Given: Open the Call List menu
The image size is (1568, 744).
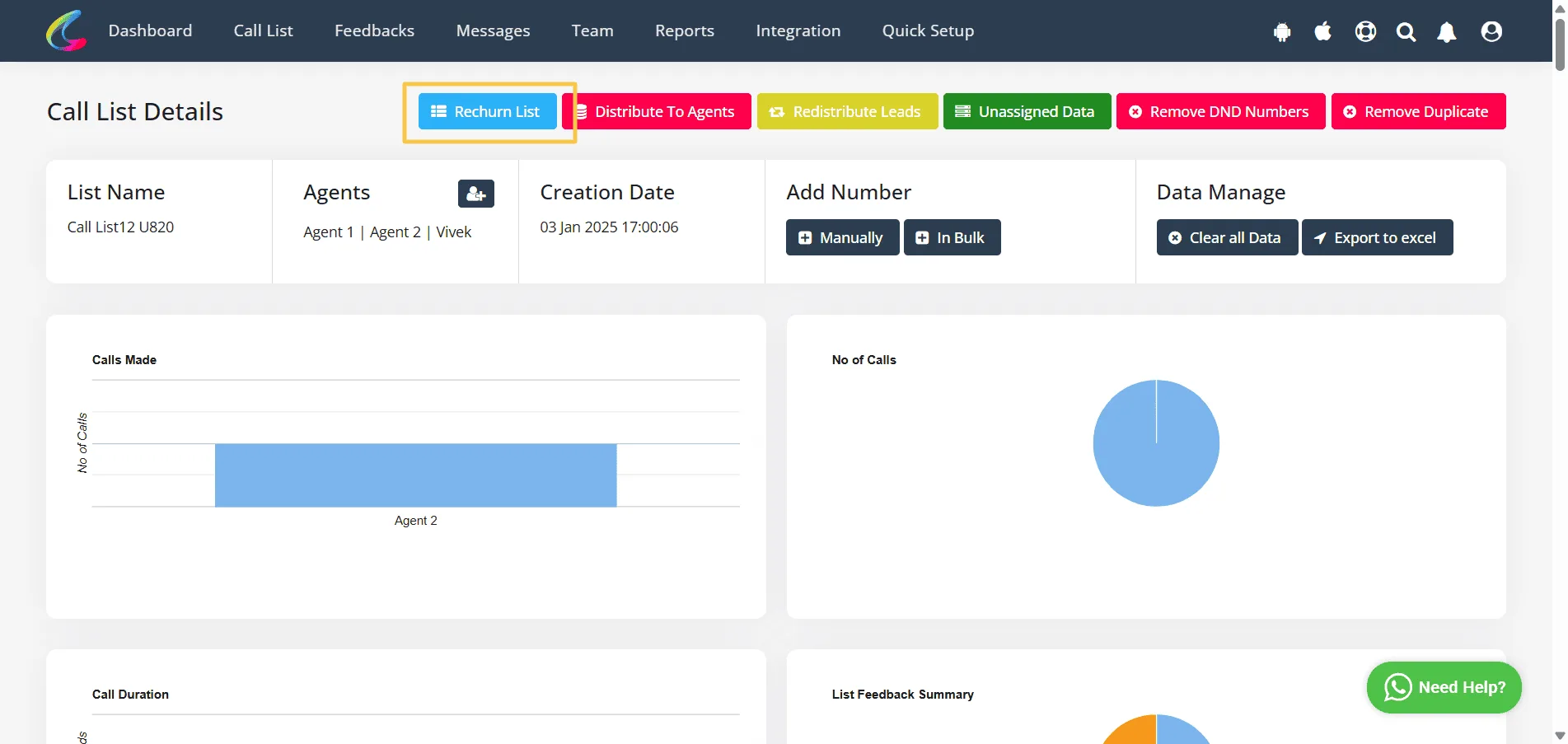Looking at the screenshot, I should [264, 30].
